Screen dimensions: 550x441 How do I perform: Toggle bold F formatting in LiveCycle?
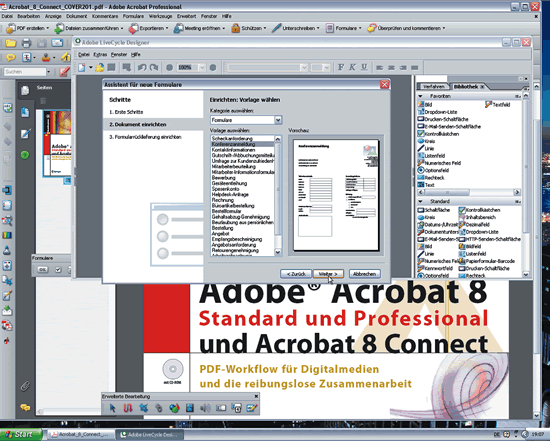(341, 67)
